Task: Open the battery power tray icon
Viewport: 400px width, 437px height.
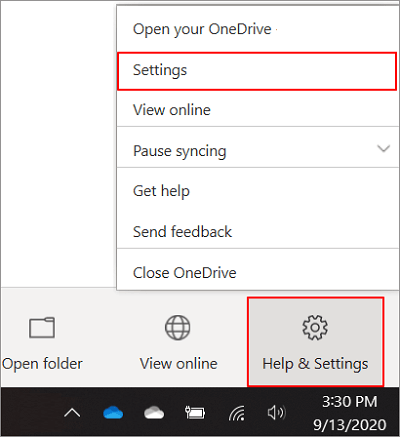Action: point(195,413)
